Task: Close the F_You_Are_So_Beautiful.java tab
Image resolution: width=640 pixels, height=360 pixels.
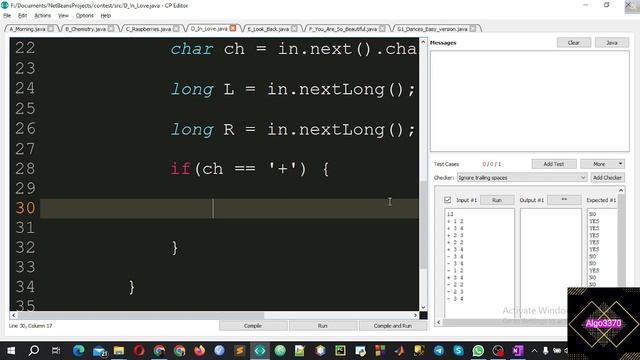Action: pos(382,29)
